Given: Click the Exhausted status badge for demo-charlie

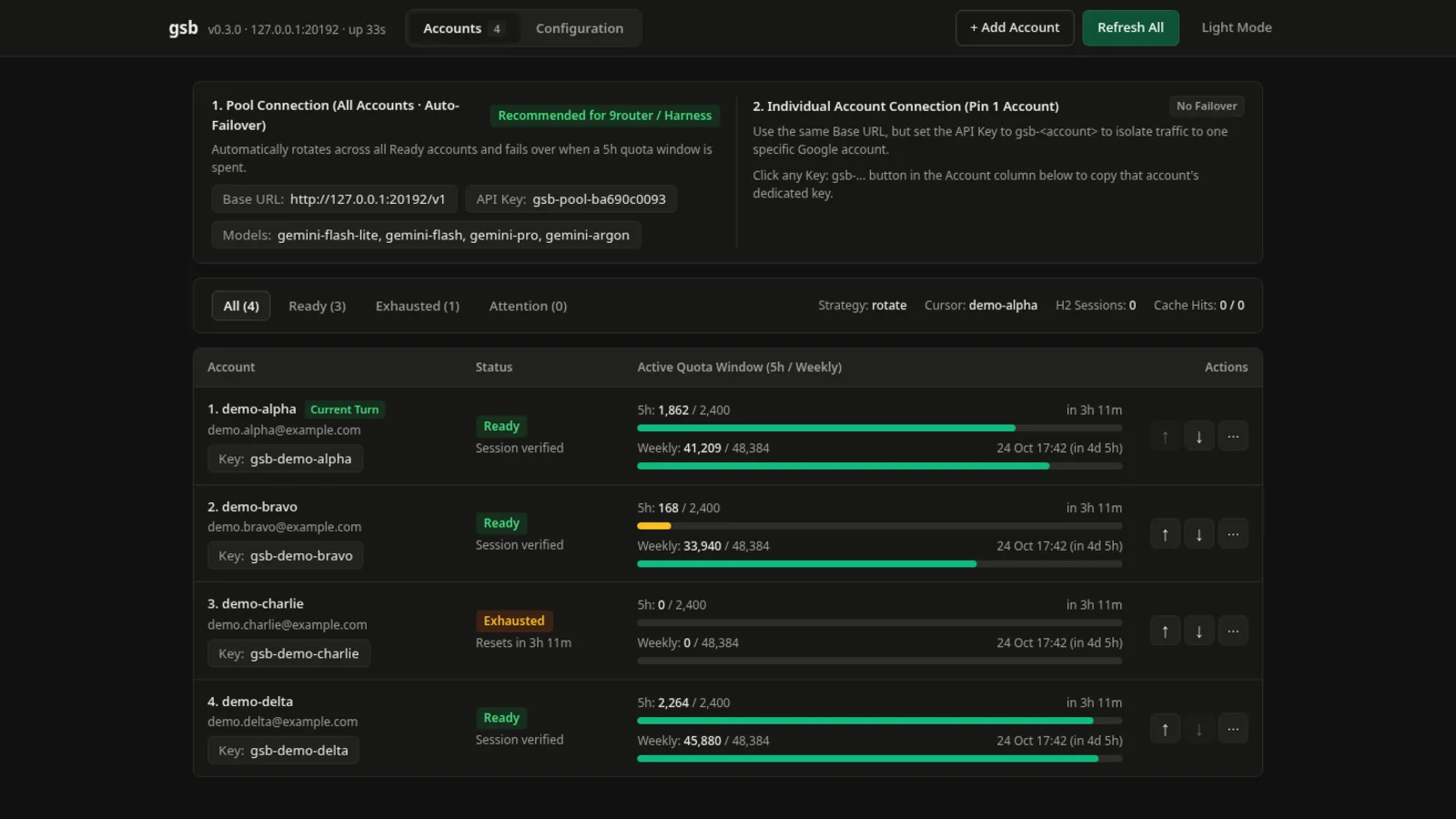Looking at the screenshot, I should point(514,621).
